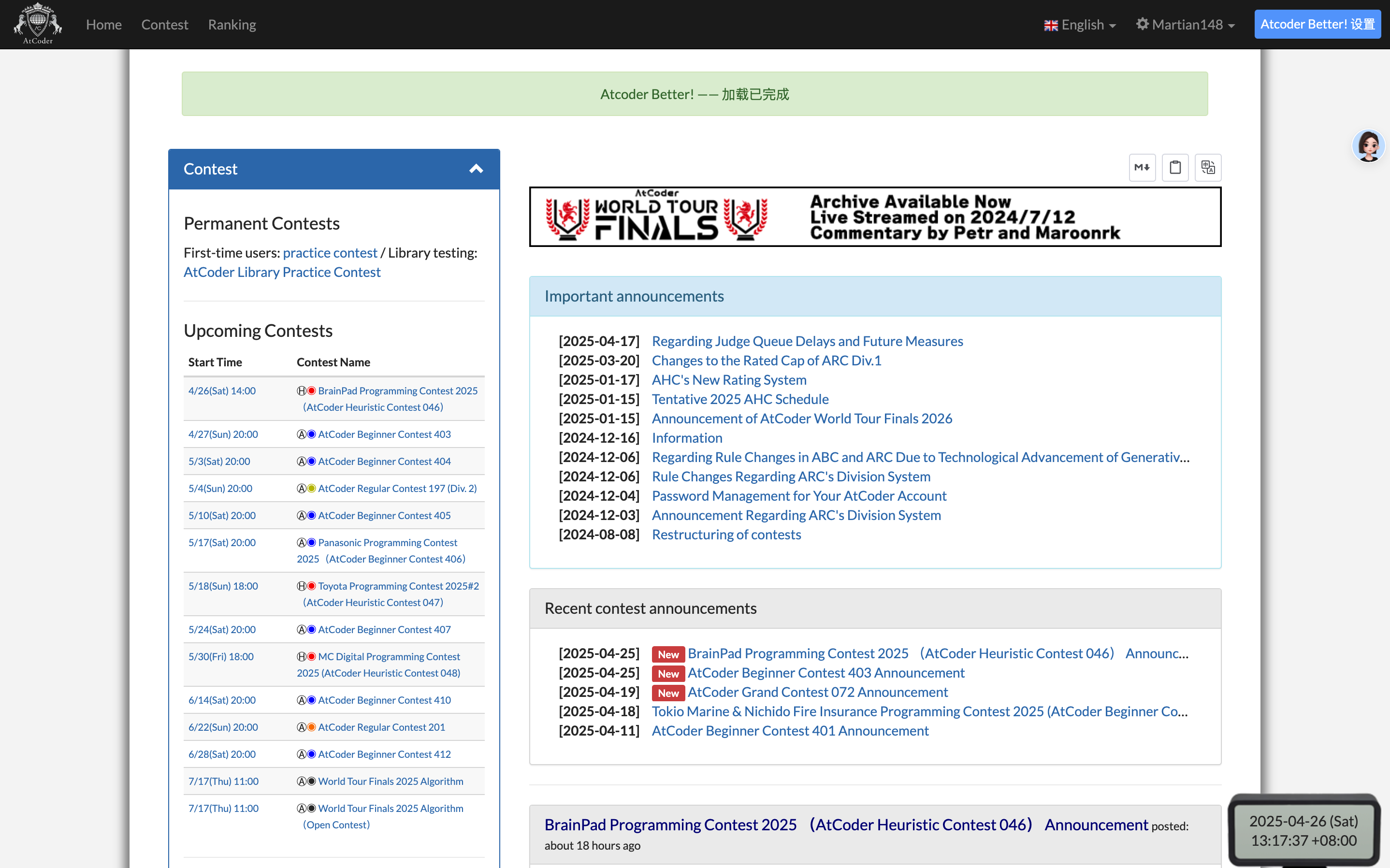Open Panasonic Programming Contest 2025 link

(381, 550)
